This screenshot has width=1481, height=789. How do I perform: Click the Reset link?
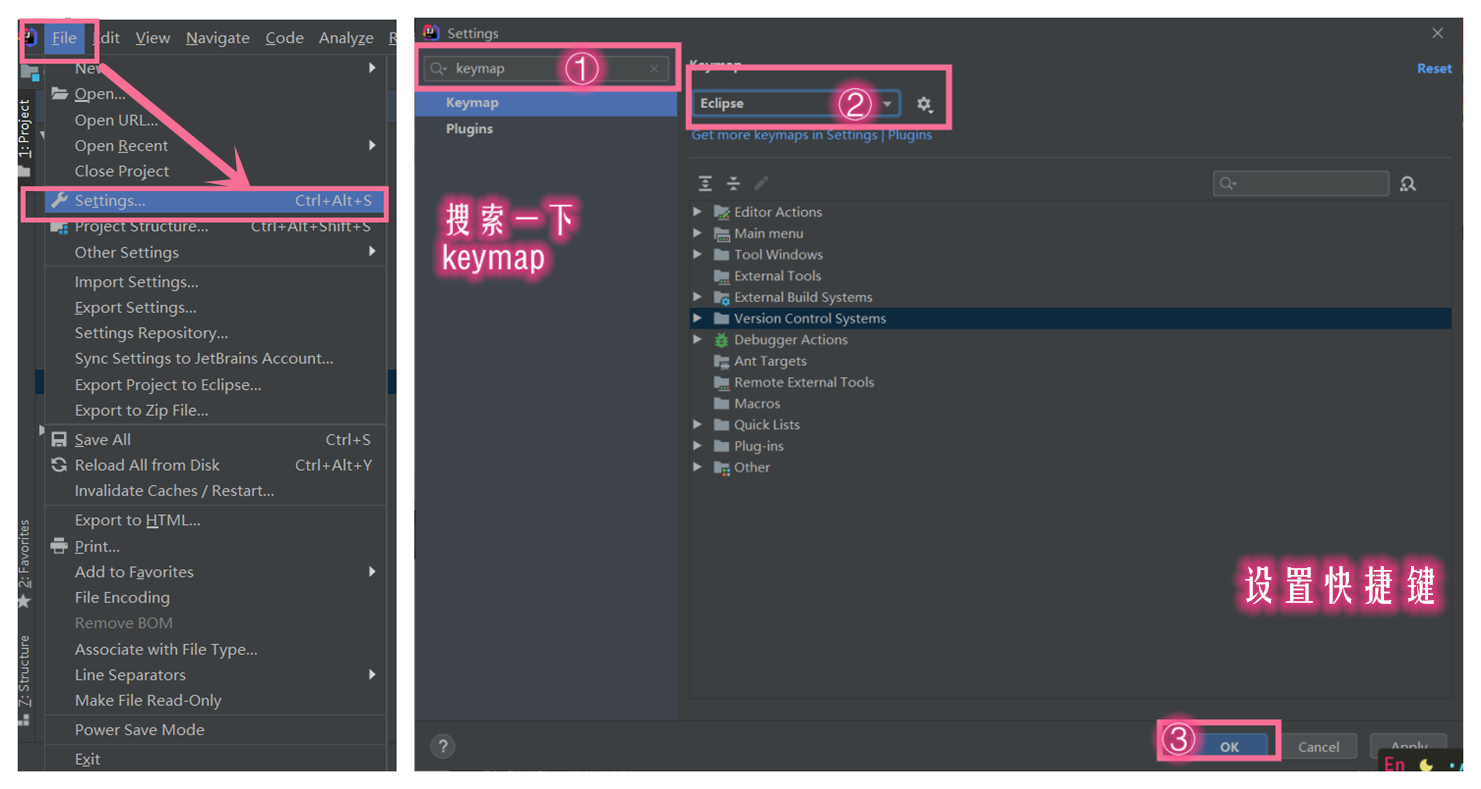click(x=1434, y=69)
